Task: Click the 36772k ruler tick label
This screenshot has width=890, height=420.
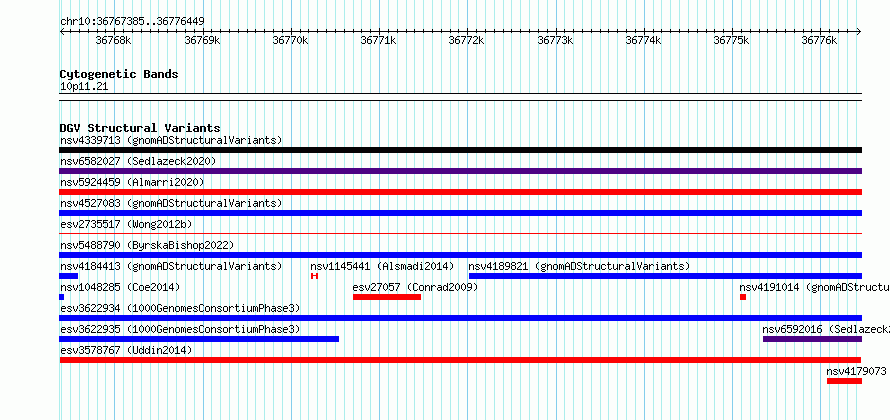Action: pos(467,40)
